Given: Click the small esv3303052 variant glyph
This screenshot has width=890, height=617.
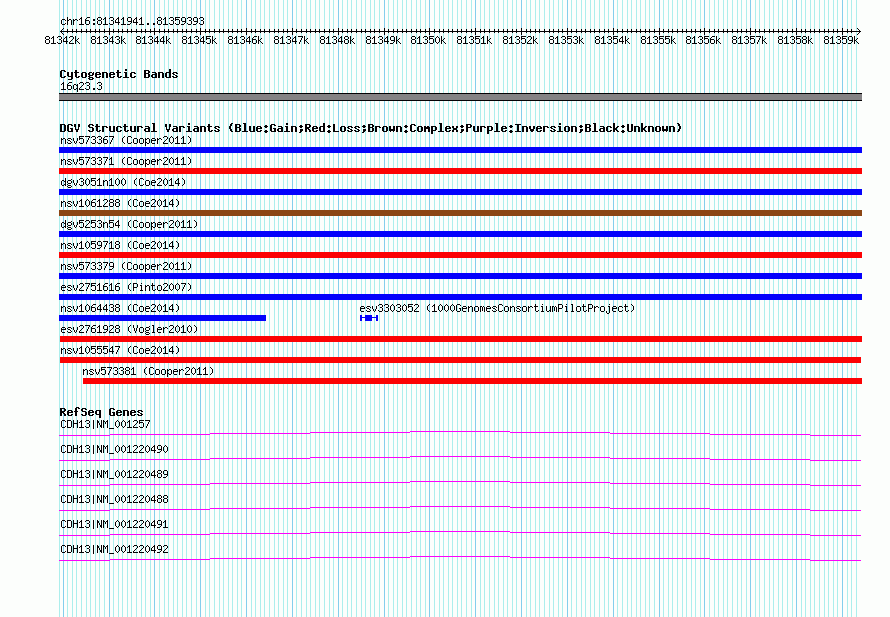Looking at the screenshot, I should 369,318.
